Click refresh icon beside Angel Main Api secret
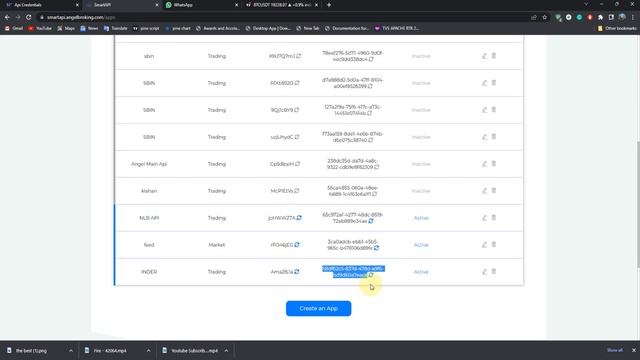Image resolution: width=640 pixels, height=360 pixels. coord(376,167)
